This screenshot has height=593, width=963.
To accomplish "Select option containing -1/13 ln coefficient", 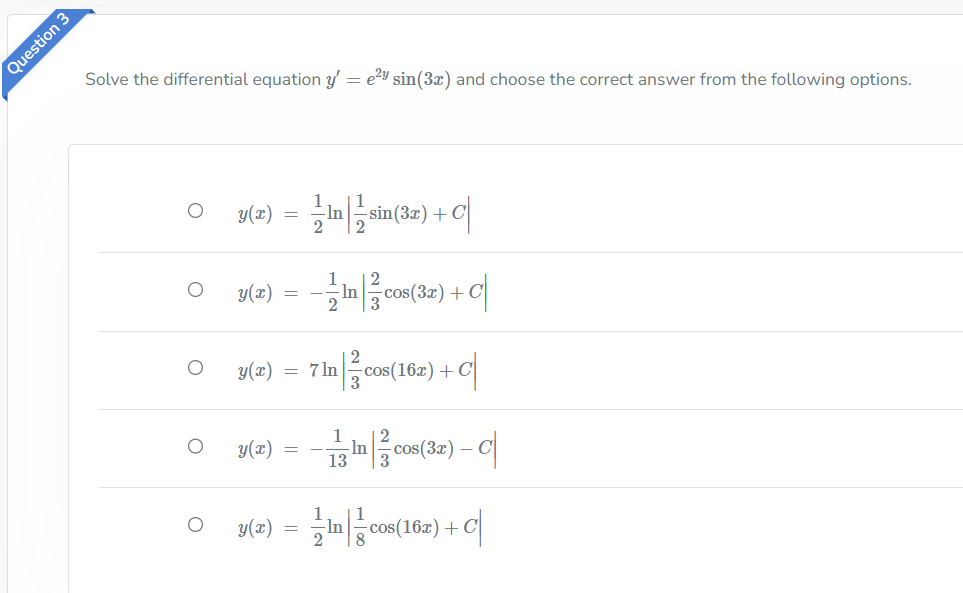I will (x=196, y=446).
